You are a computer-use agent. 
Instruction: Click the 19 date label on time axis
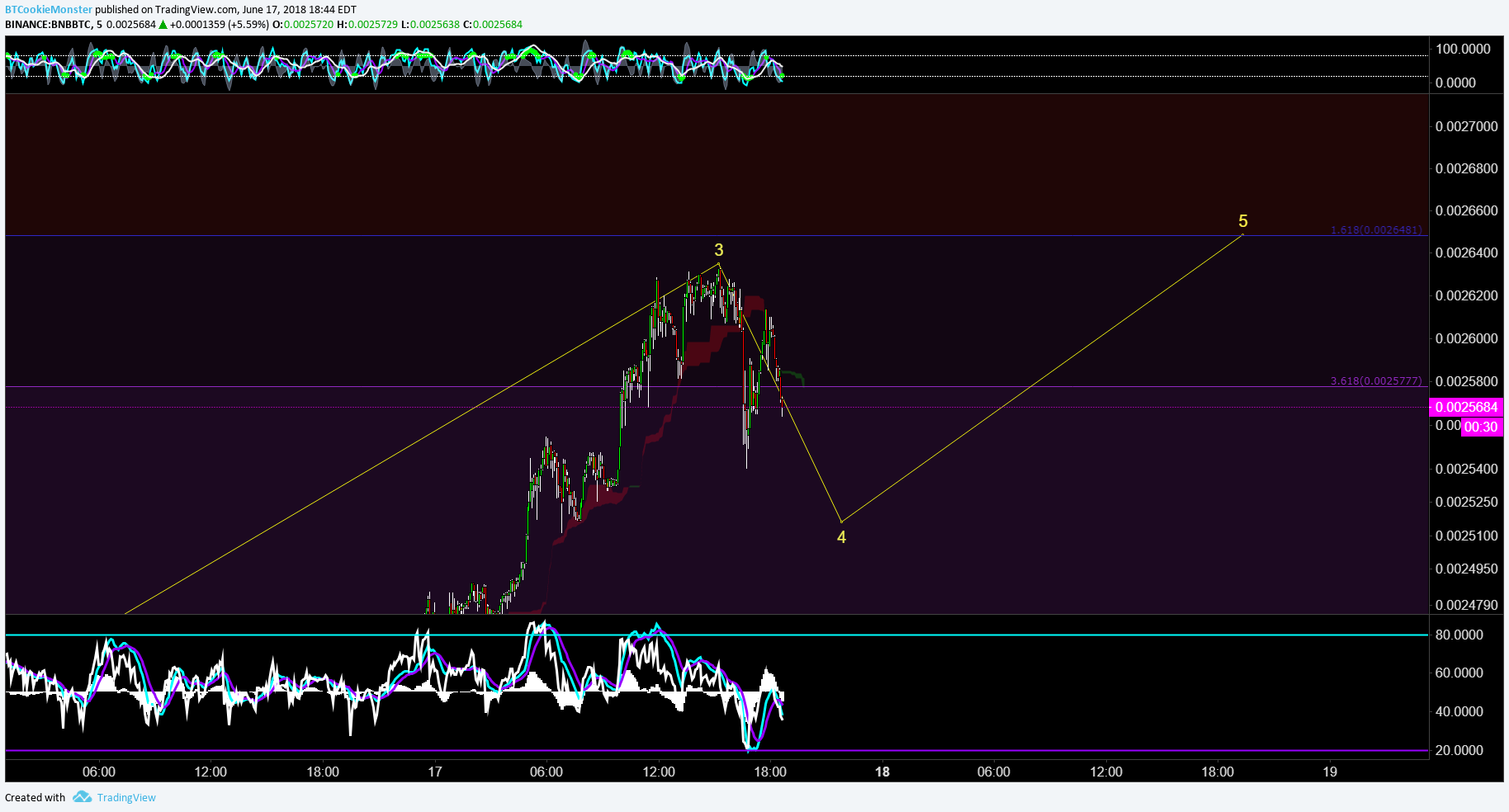tap(1330, 772)
